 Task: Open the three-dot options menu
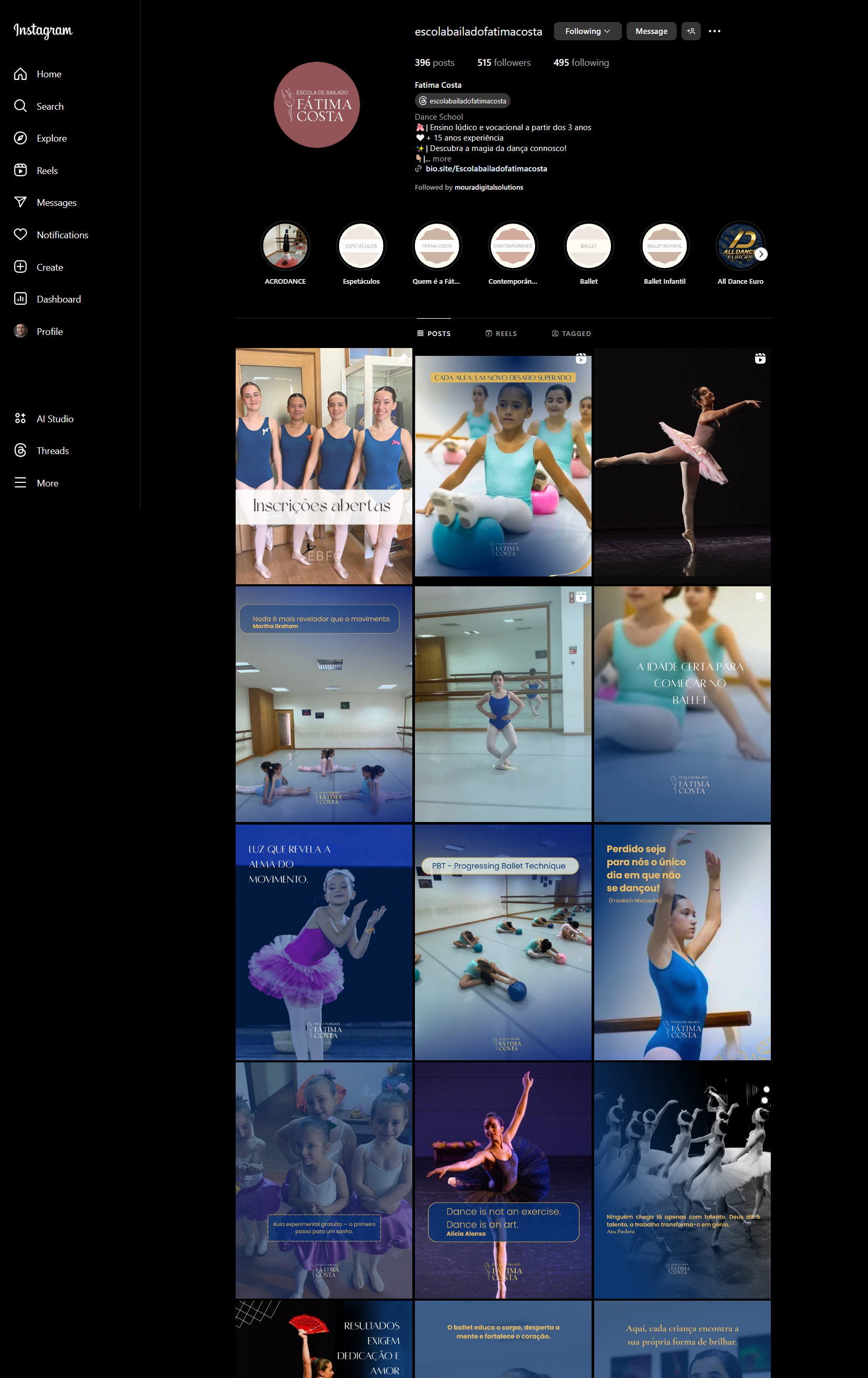tap(714, 31)
